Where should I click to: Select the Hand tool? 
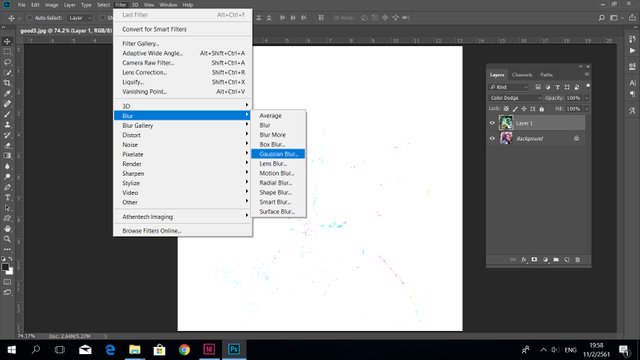pyautogui.click(x=7, y=229)
